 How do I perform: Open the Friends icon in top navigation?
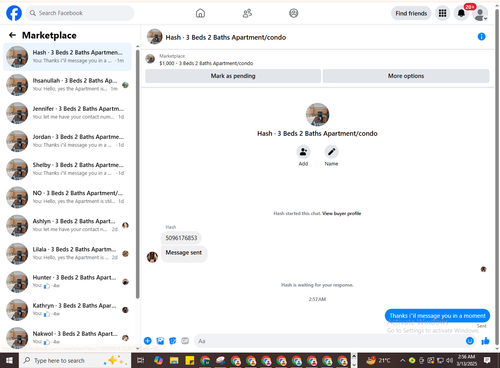click(x=247, y=13)
